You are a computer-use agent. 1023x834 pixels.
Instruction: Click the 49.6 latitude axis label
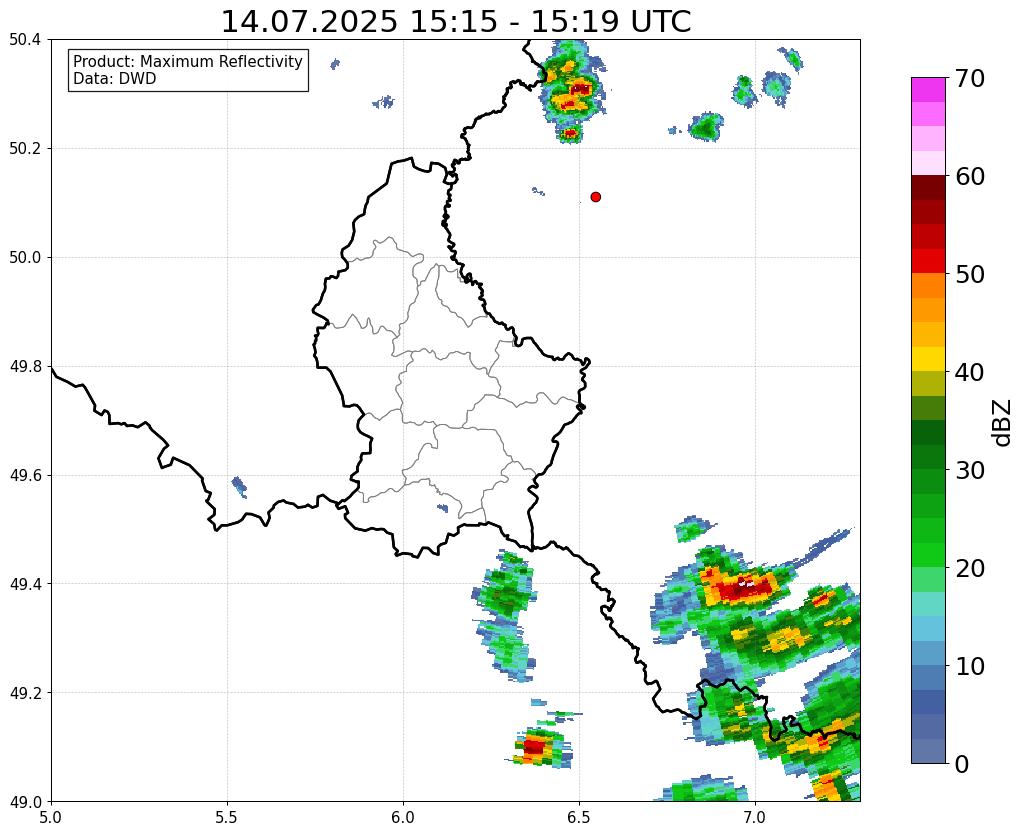click(x=25, y=475)
